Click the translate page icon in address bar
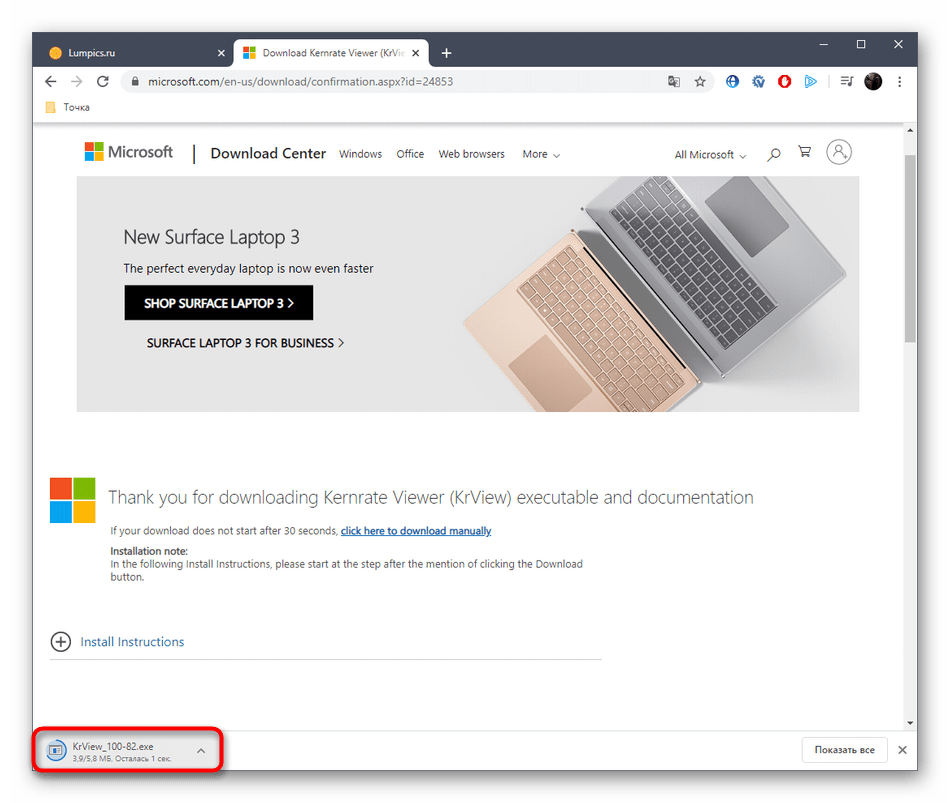 [x=674, y=82]
